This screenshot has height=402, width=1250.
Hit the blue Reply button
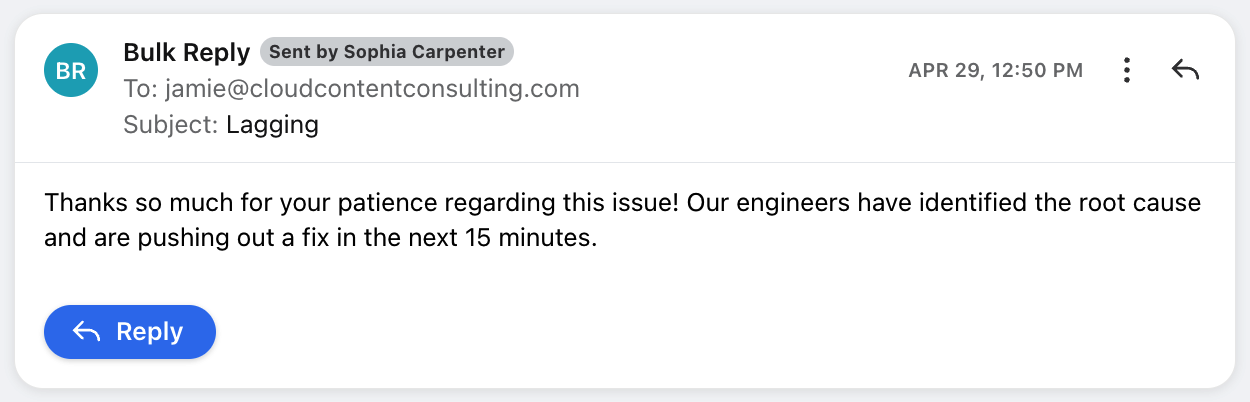point(130,332)
